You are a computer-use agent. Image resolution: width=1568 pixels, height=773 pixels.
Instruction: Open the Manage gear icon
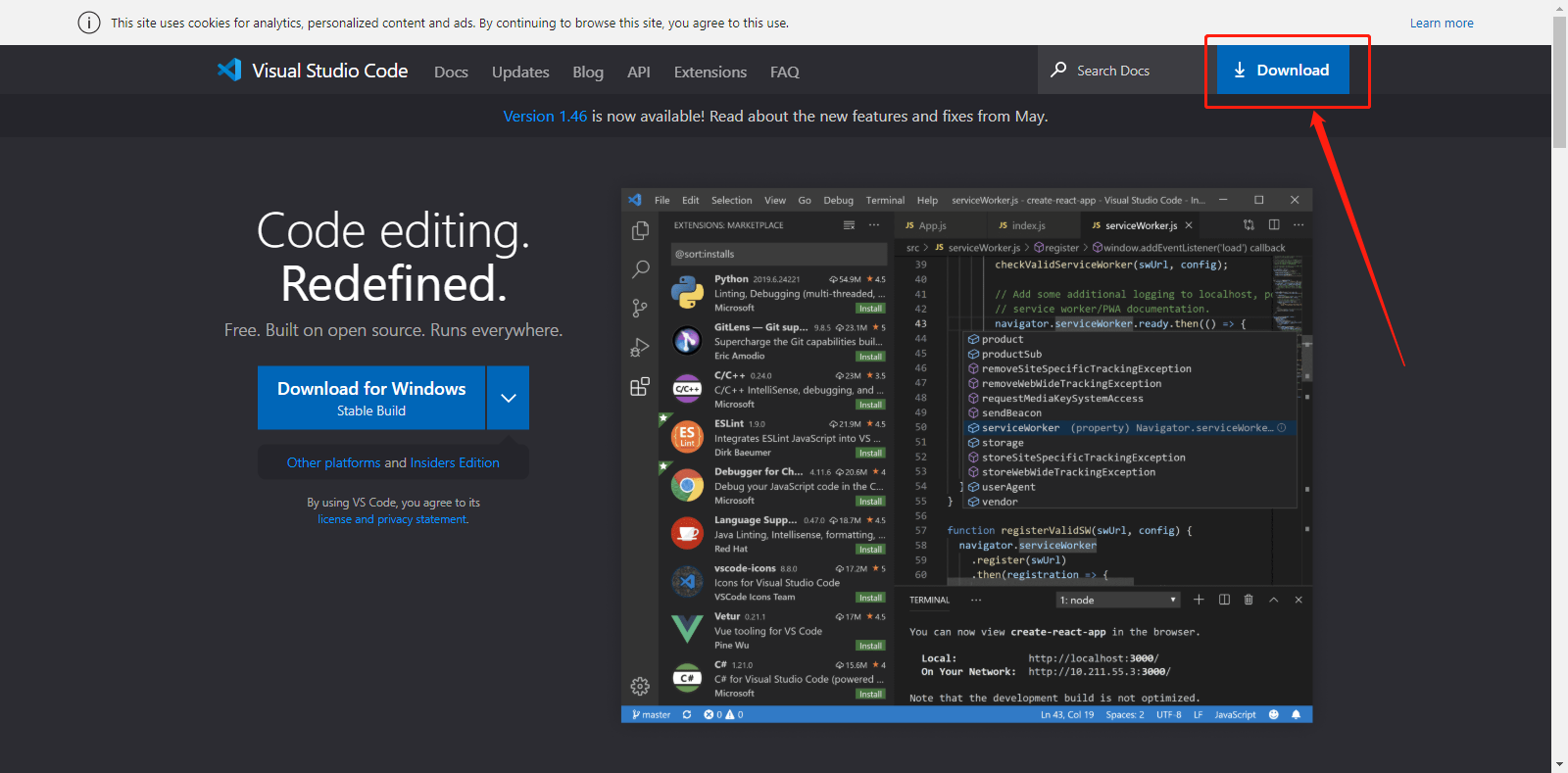coord(640,686)
